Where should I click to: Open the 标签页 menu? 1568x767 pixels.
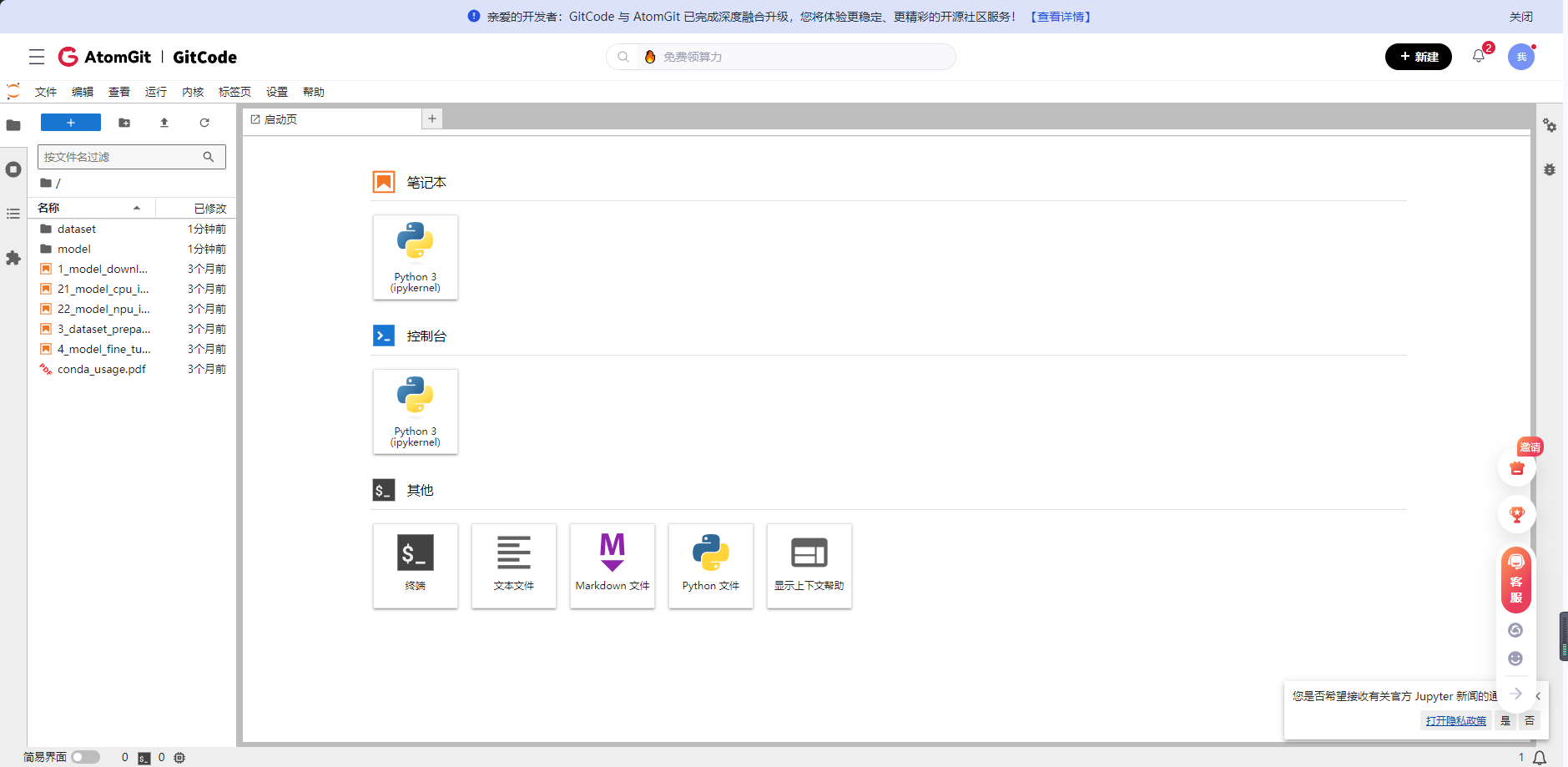(x=234, y=92)
